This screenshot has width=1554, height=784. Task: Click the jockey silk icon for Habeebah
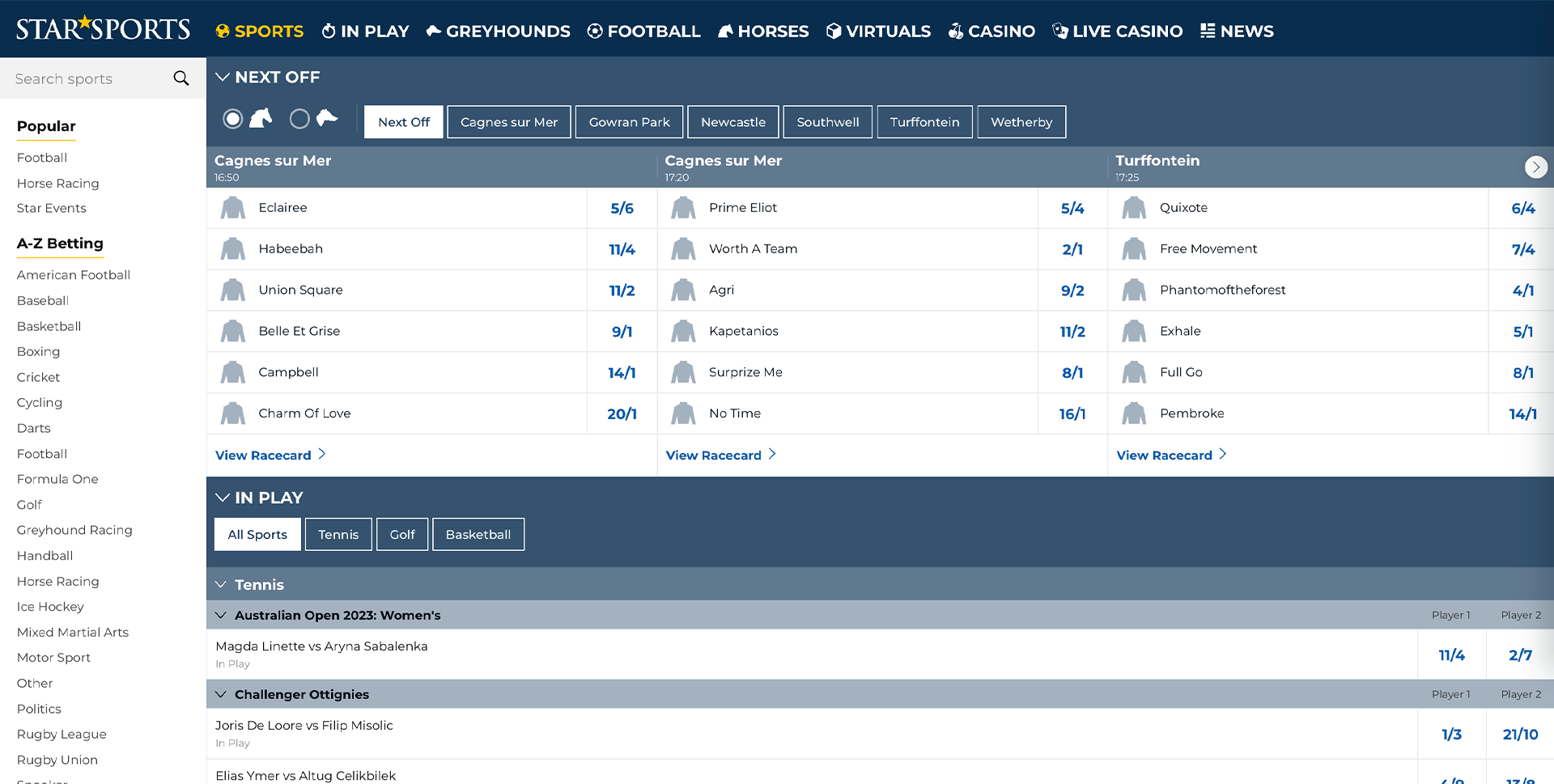pos(233,249)
